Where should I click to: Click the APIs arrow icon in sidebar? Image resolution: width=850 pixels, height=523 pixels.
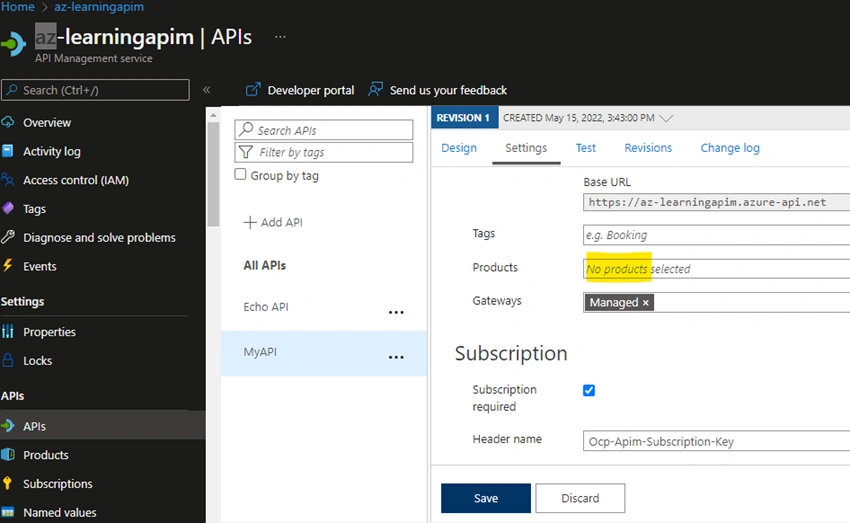coord(8,425)
